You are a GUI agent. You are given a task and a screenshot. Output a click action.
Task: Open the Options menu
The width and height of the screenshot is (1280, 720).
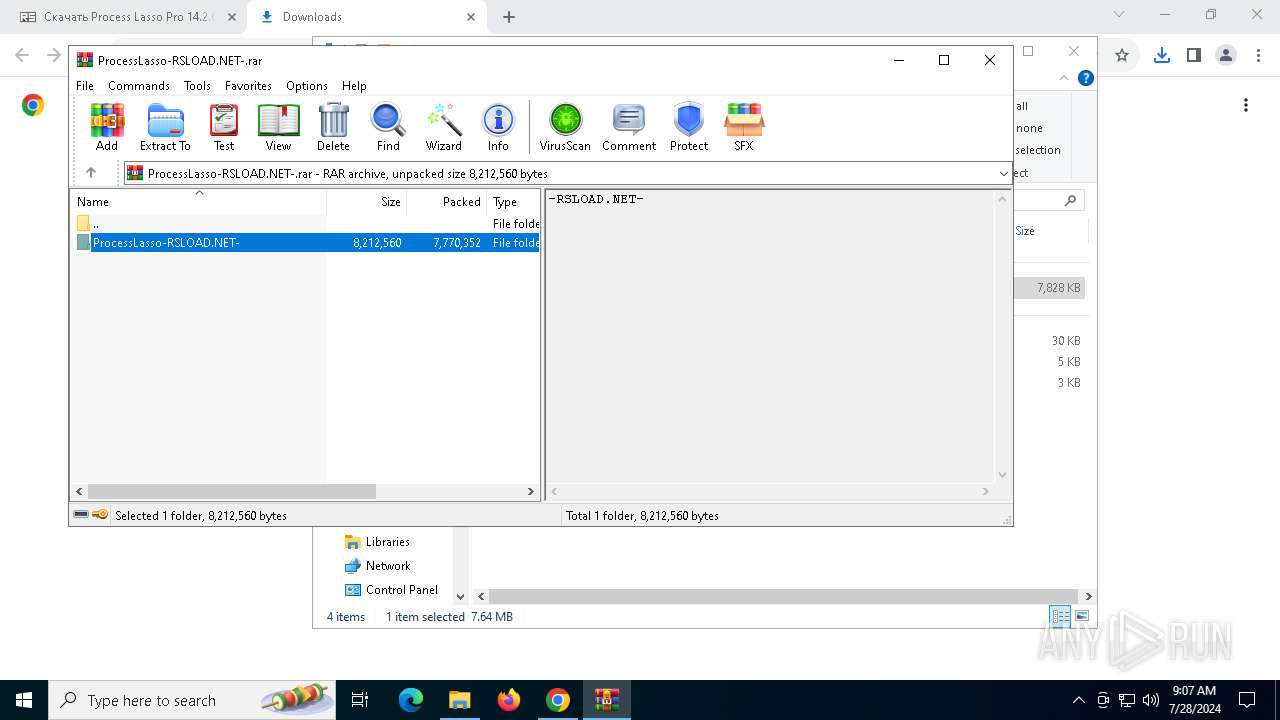(x=307, y=86)
